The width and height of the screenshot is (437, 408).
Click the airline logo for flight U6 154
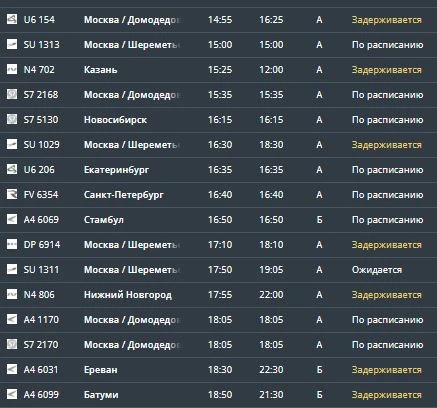click(12, 19)
